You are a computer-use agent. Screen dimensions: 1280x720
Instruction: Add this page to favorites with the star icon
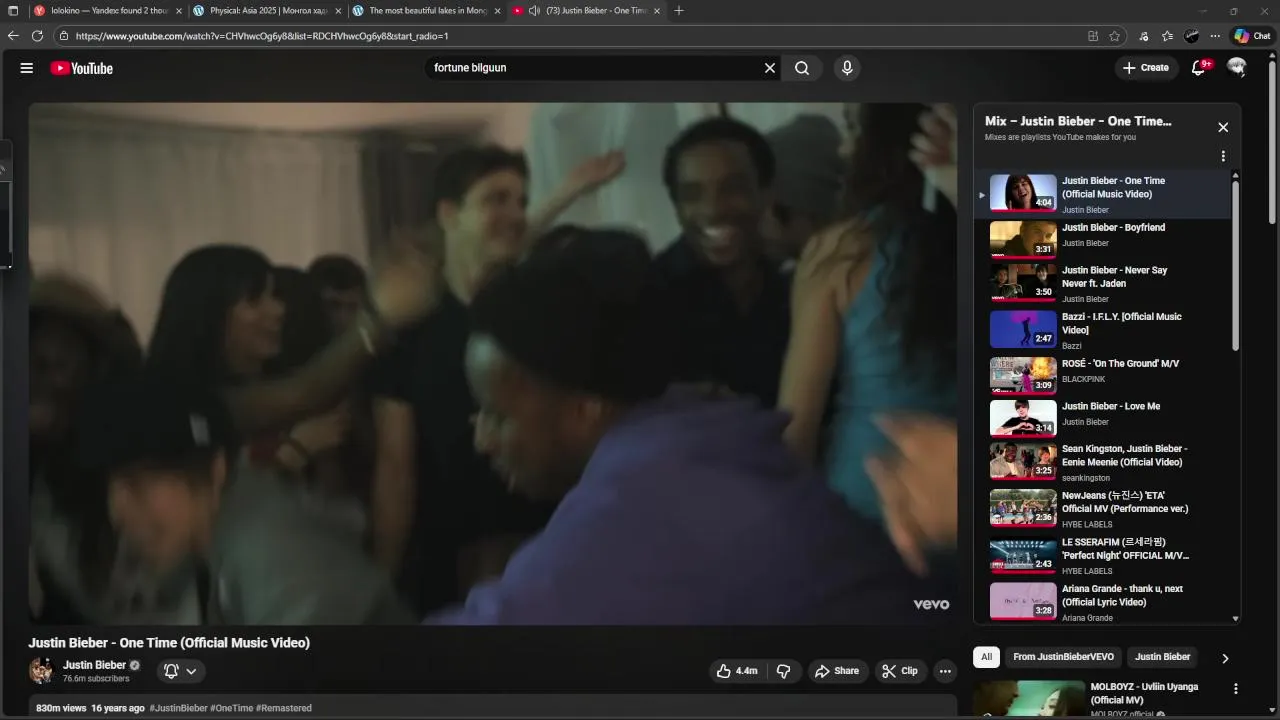coord(1114,36)
